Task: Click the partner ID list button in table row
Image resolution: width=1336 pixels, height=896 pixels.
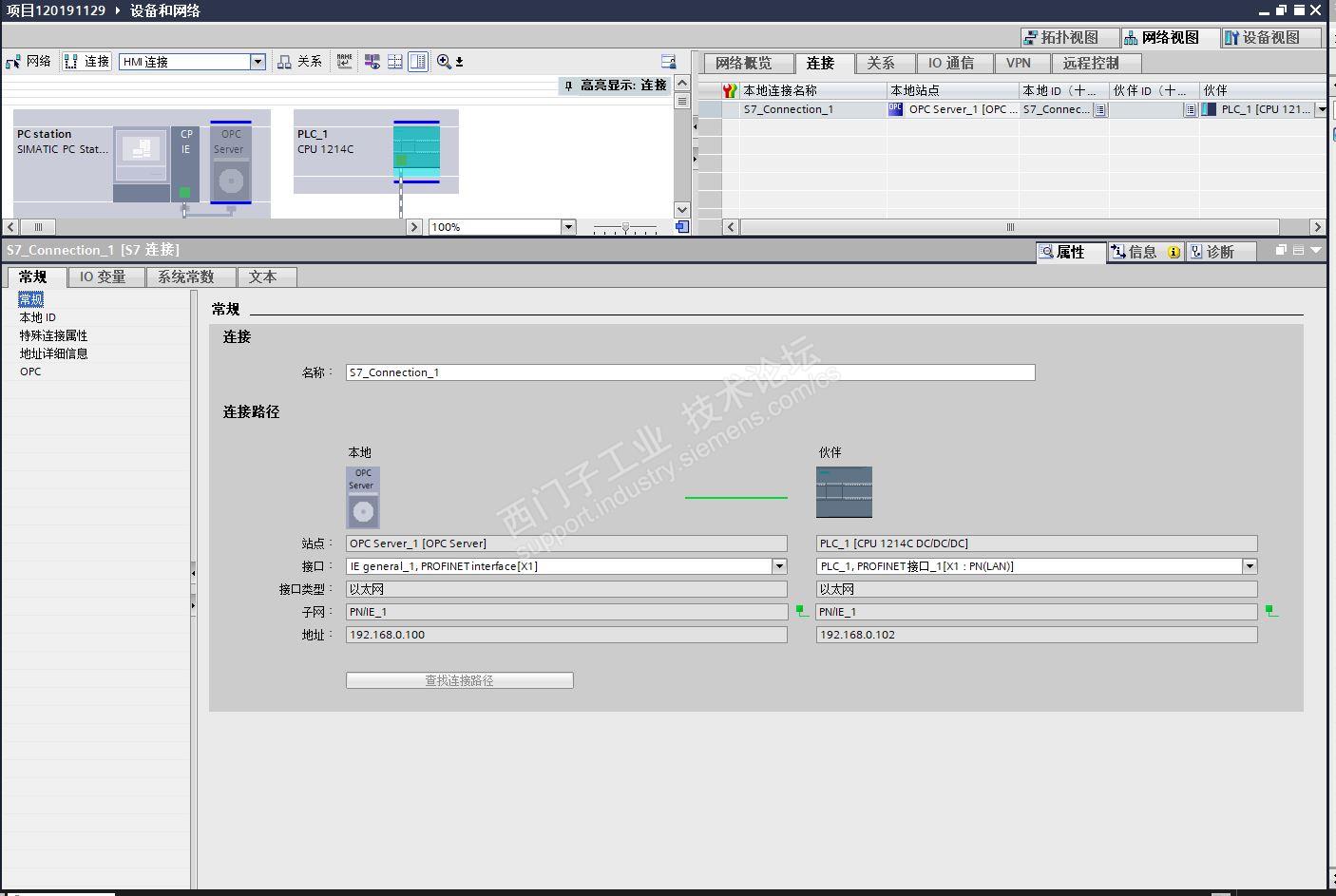Action: click(x=1190, y=110)
